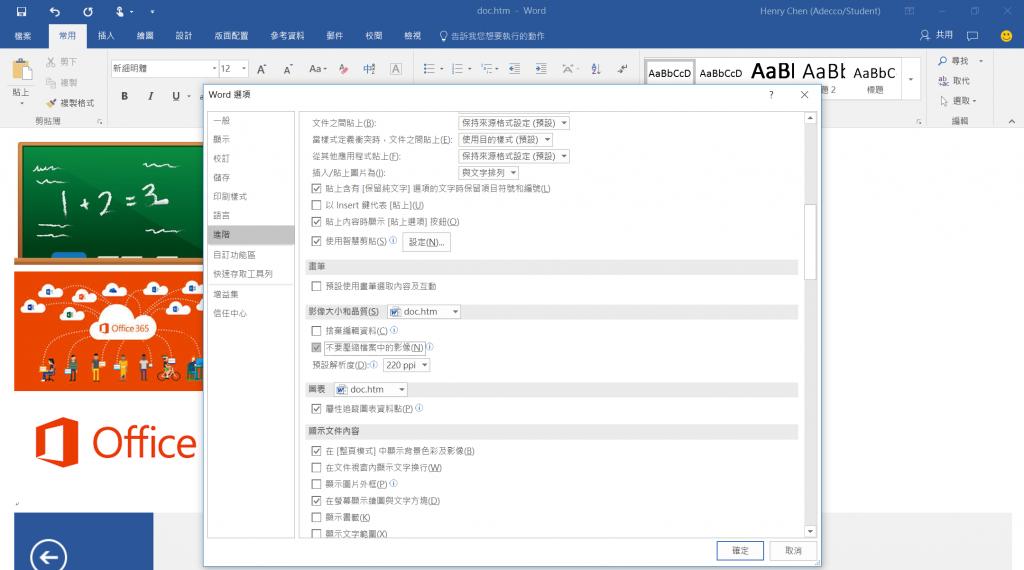This screenshot has height=570, width=1024.
Task: Select 自訂功能區 category in options list
Action: point(251,255)
